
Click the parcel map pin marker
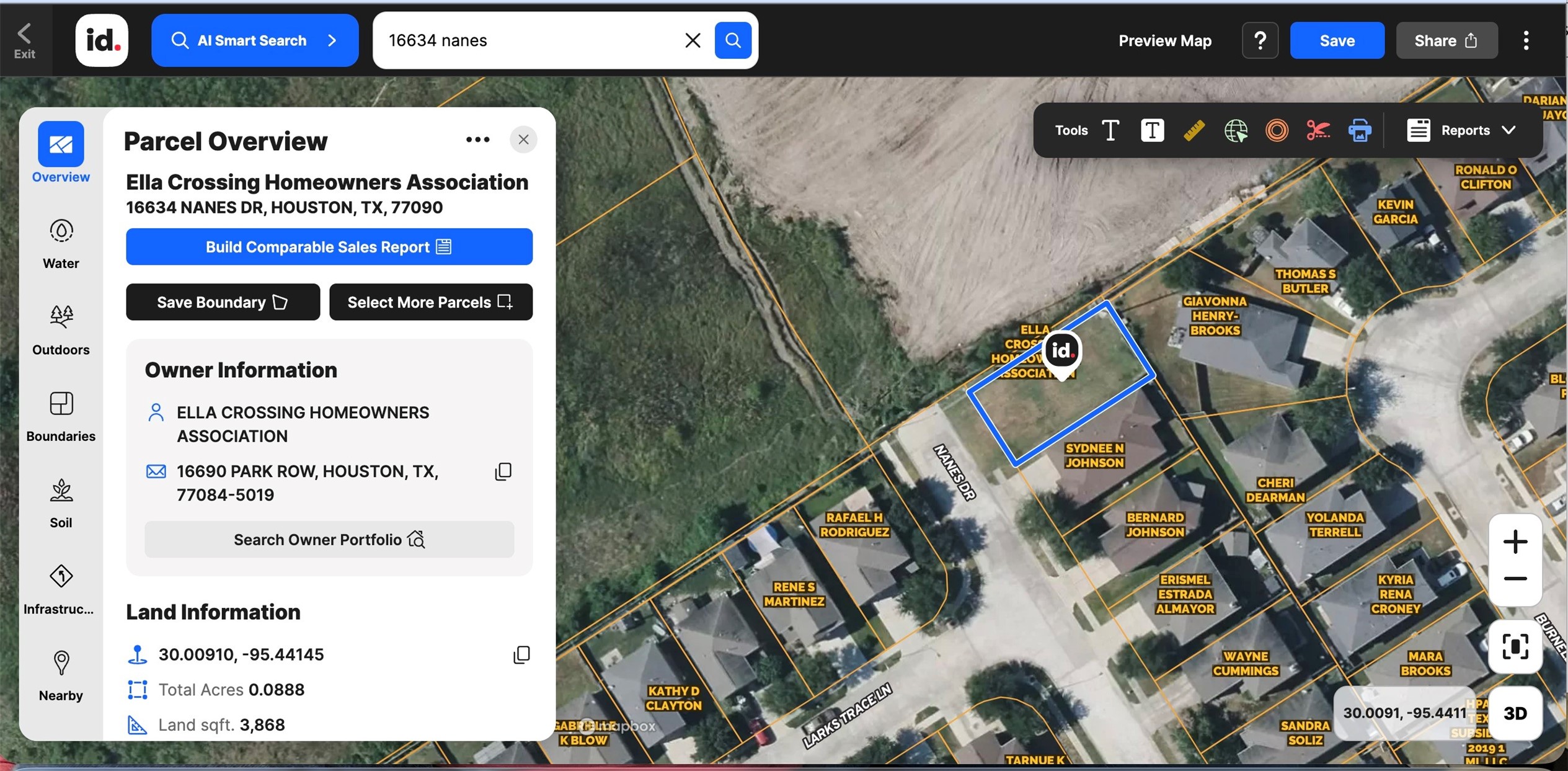point(1062,354)
